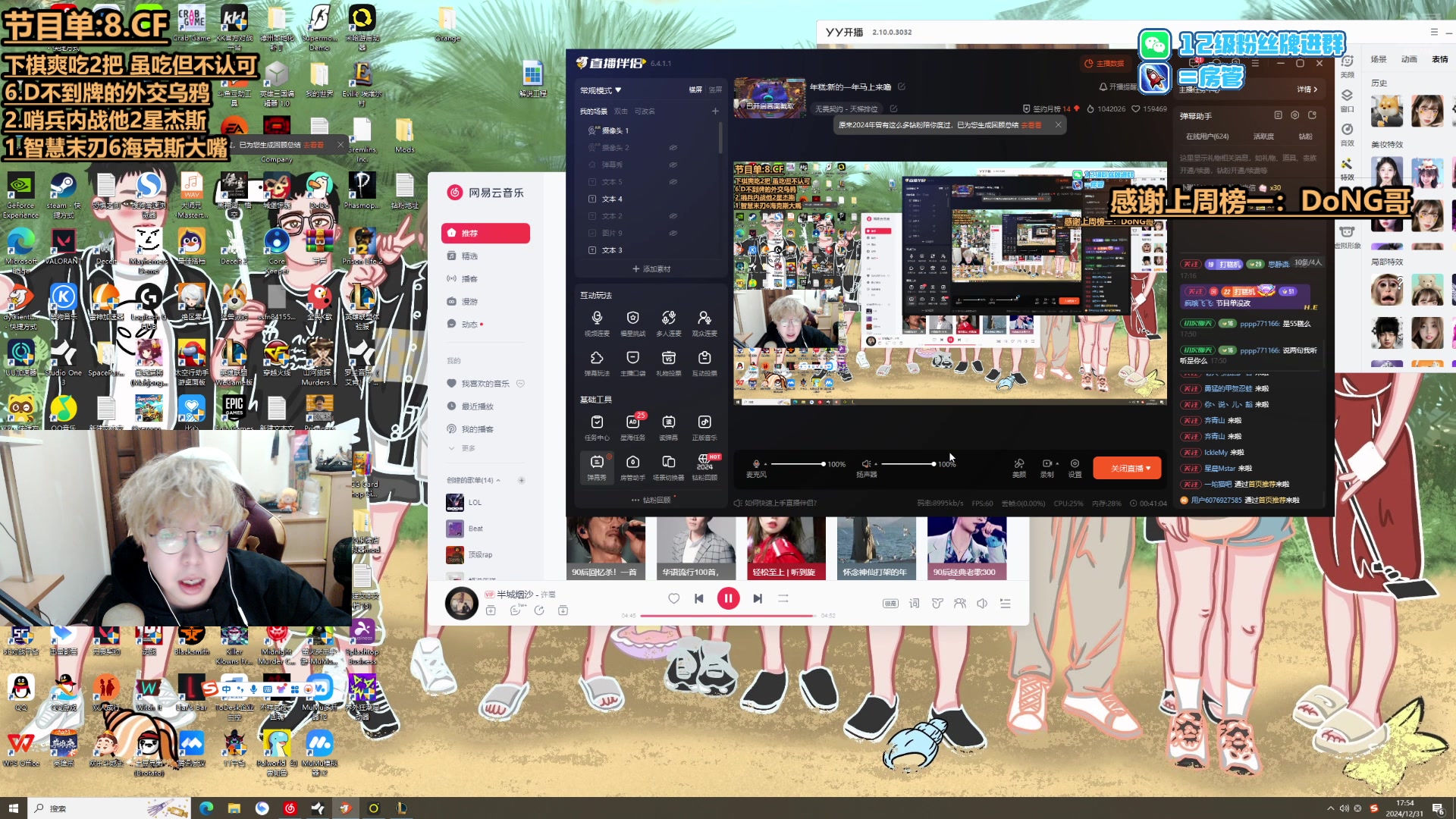
Task: Click 去看看 link in notification banner
Action: [1031, 125]
